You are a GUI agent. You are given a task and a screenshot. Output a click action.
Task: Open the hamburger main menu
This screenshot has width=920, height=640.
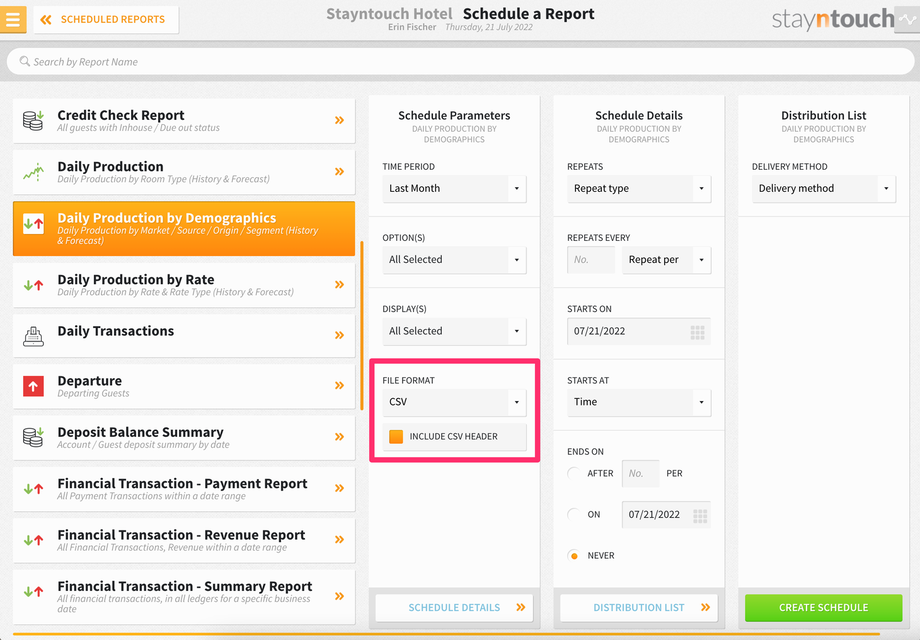12,19
